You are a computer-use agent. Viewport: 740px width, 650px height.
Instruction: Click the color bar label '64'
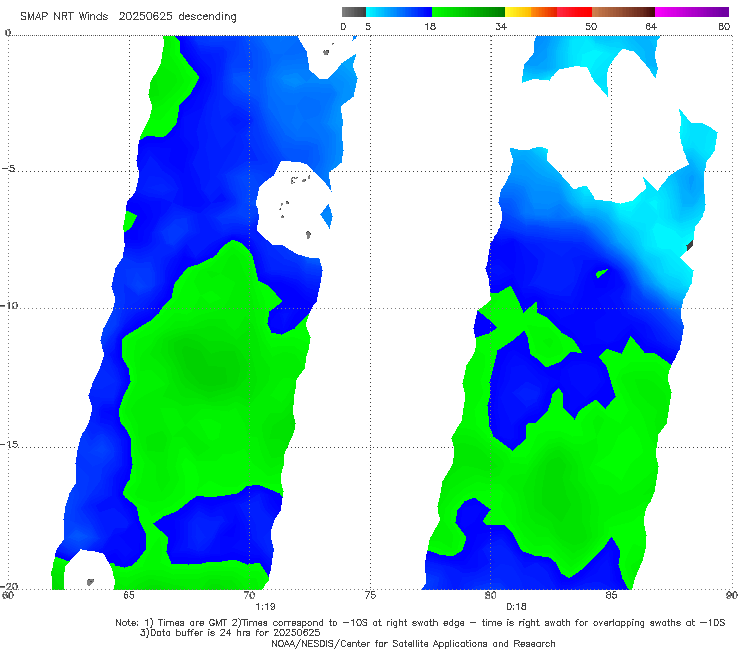point(651,27)
